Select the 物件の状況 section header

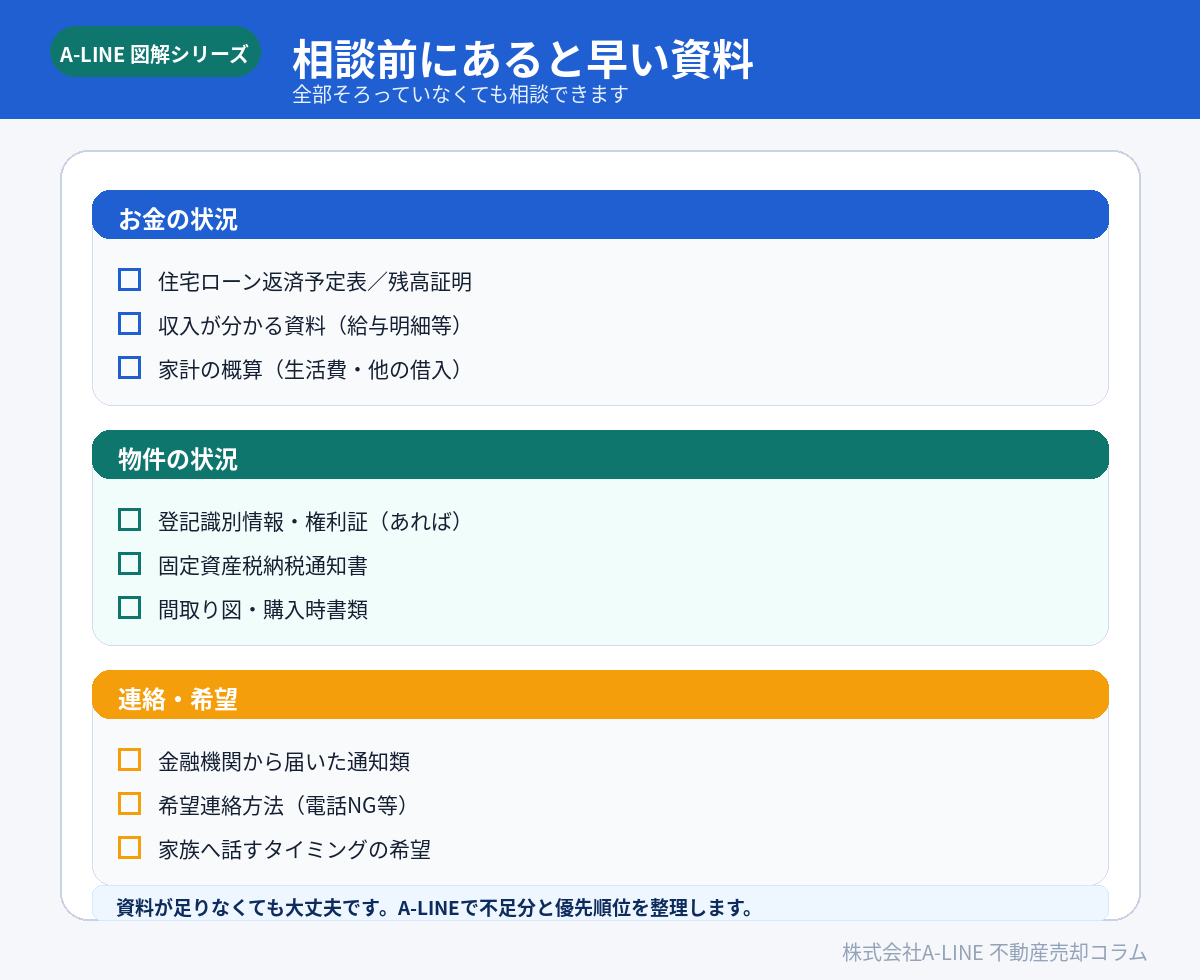600,454
